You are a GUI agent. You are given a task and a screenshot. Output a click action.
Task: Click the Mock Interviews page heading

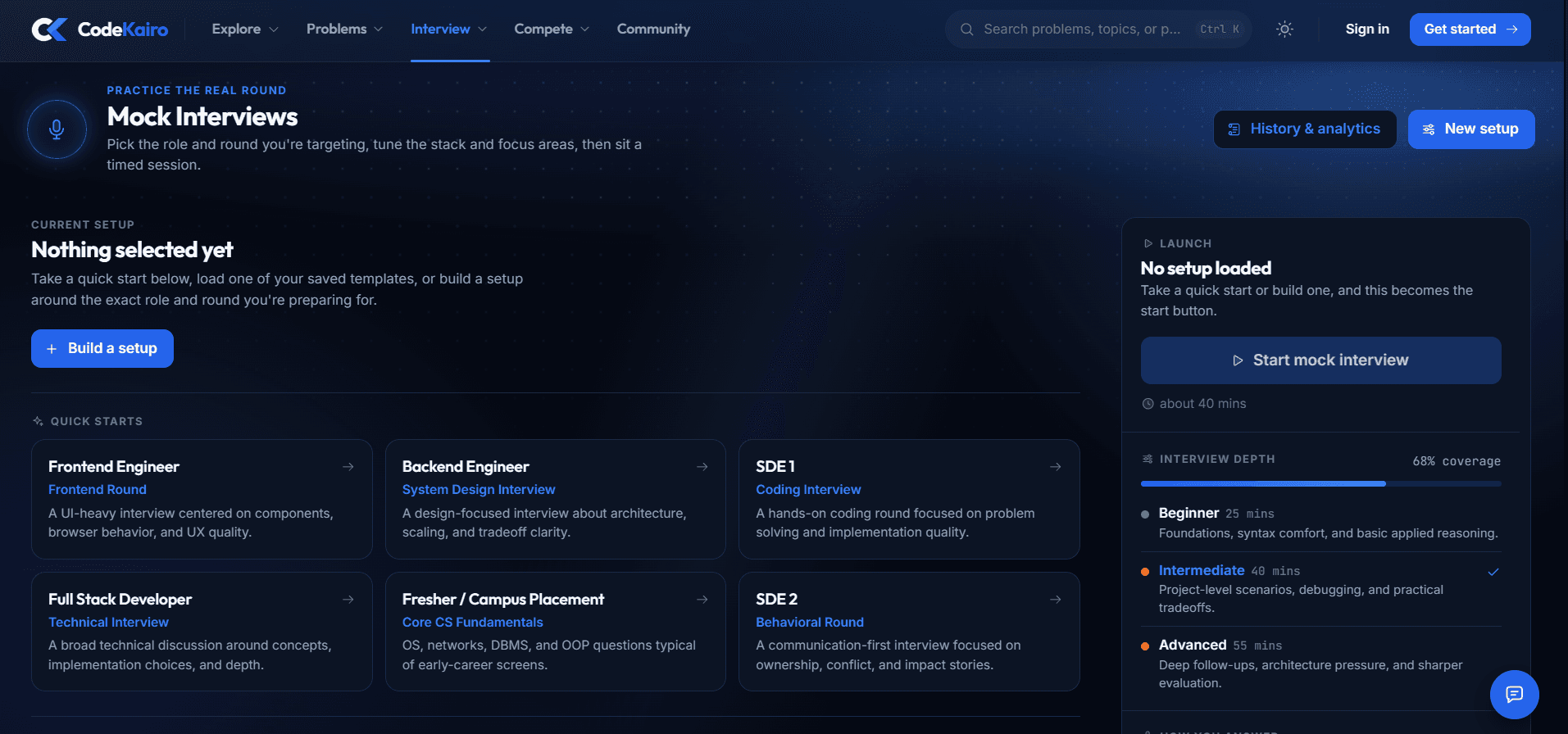coord(202,117)
